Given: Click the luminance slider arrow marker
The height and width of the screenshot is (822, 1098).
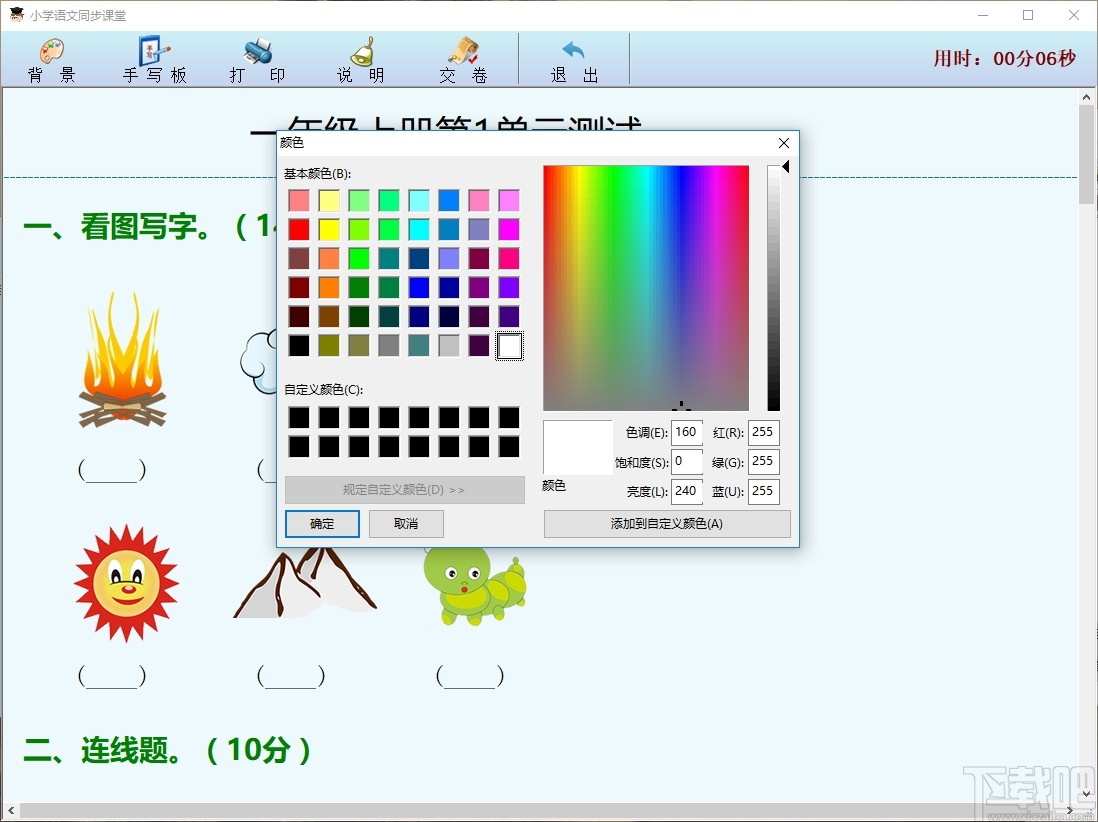Looking at the screenshot, I should (x=786, y=167).
